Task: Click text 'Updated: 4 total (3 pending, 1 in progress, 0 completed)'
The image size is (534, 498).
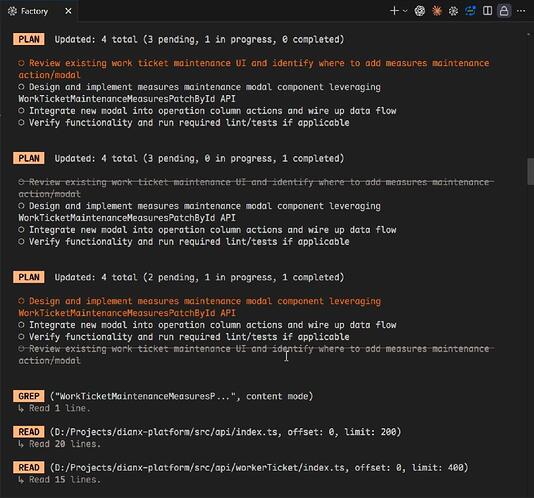Action: coord(199,40)
